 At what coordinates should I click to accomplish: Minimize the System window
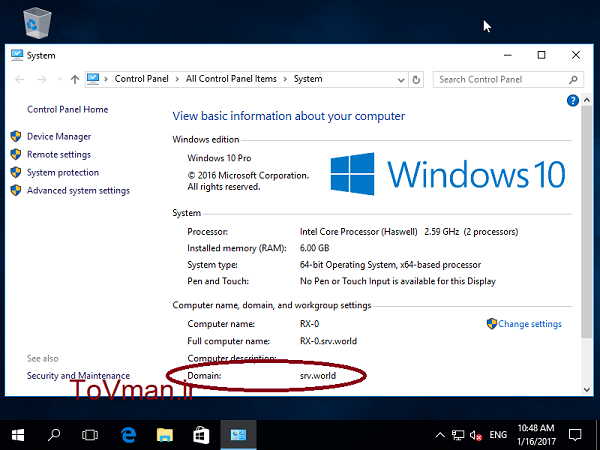(x=508, y=55)
